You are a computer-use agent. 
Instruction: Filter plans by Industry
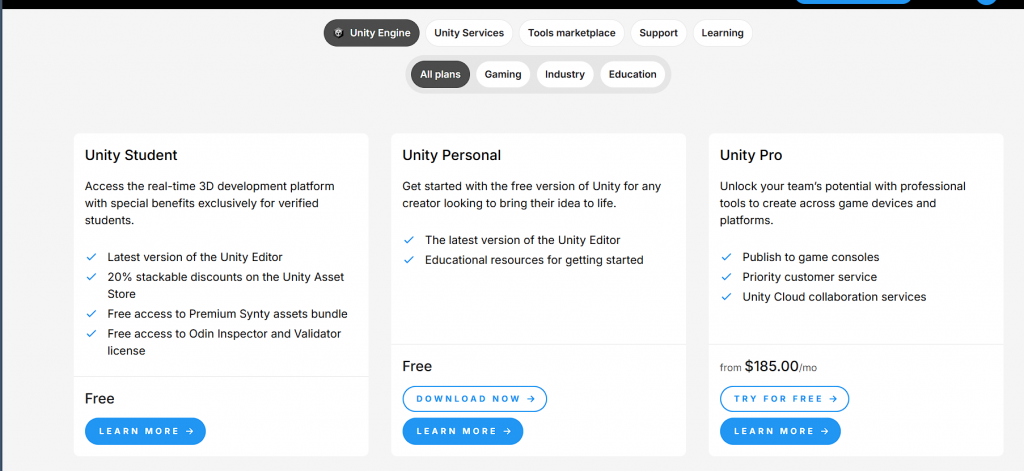565,74
